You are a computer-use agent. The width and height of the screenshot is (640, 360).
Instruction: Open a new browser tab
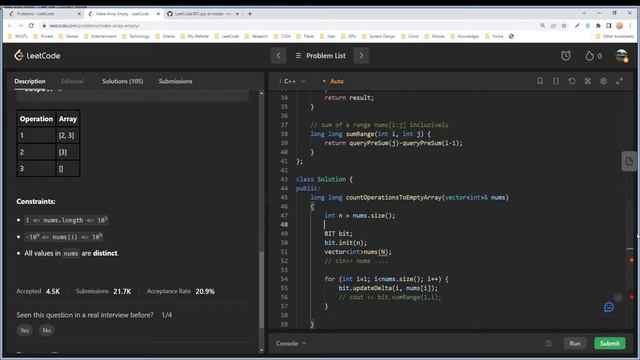tap(250, 13)
